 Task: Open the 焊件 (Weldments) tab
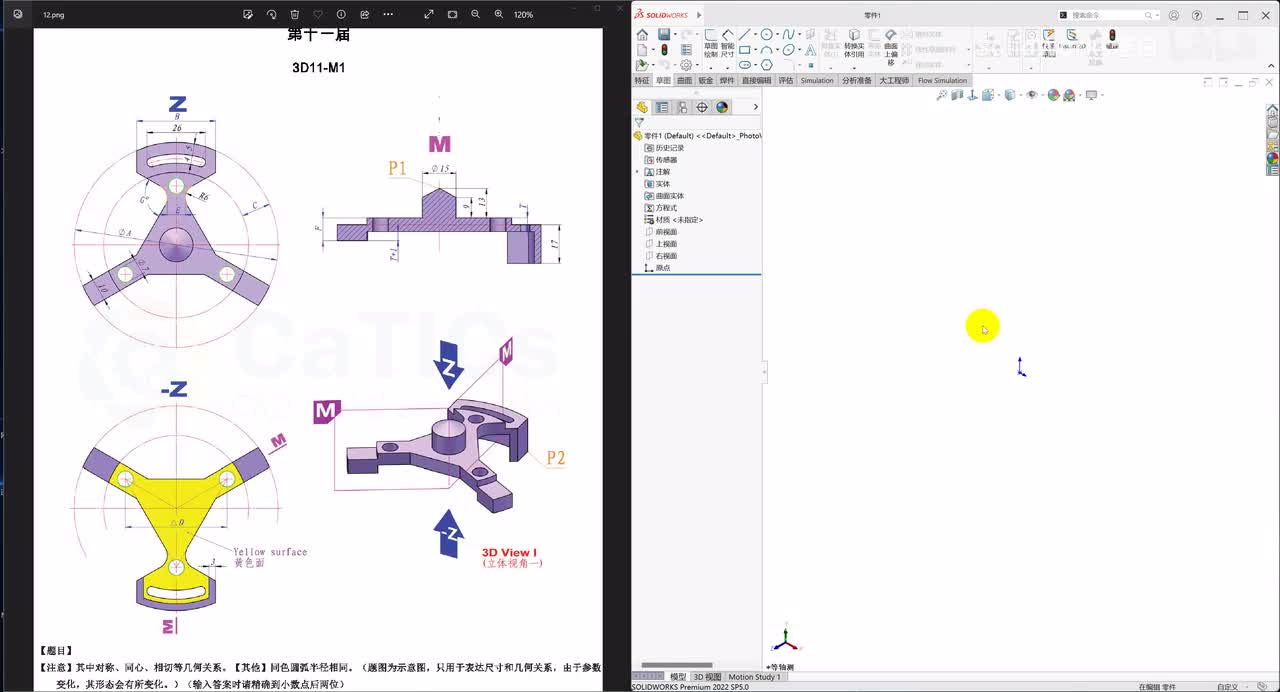(x=727, y=81)
